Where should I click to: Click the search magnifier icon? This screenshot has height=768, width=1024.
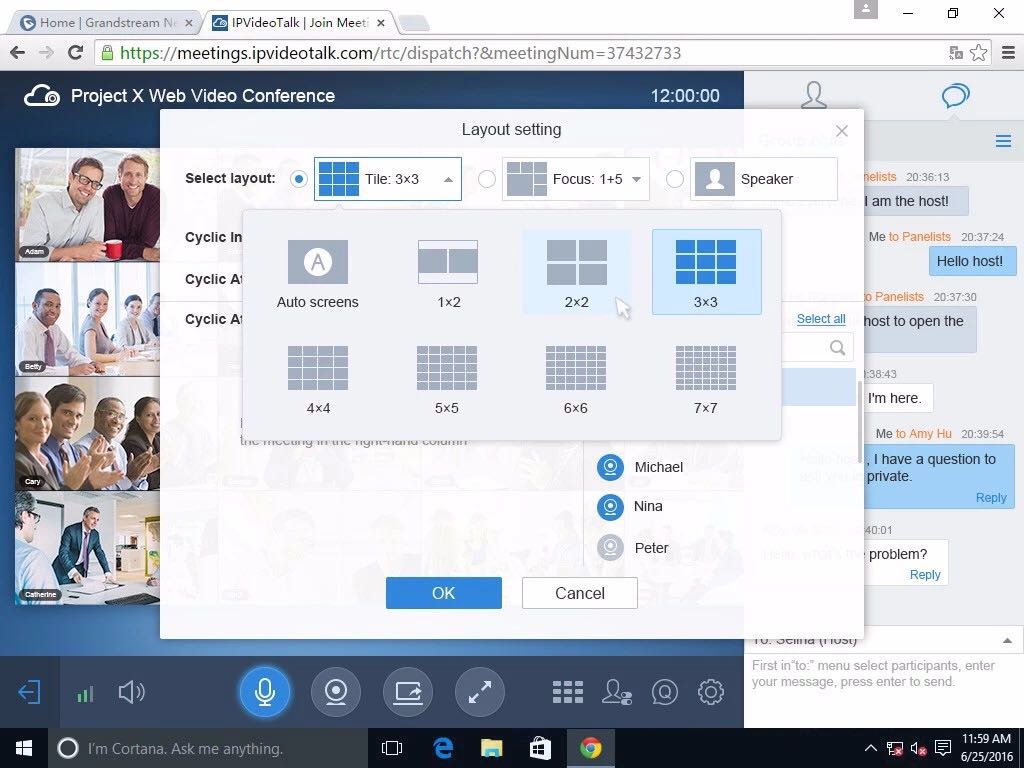coord(837,347)
